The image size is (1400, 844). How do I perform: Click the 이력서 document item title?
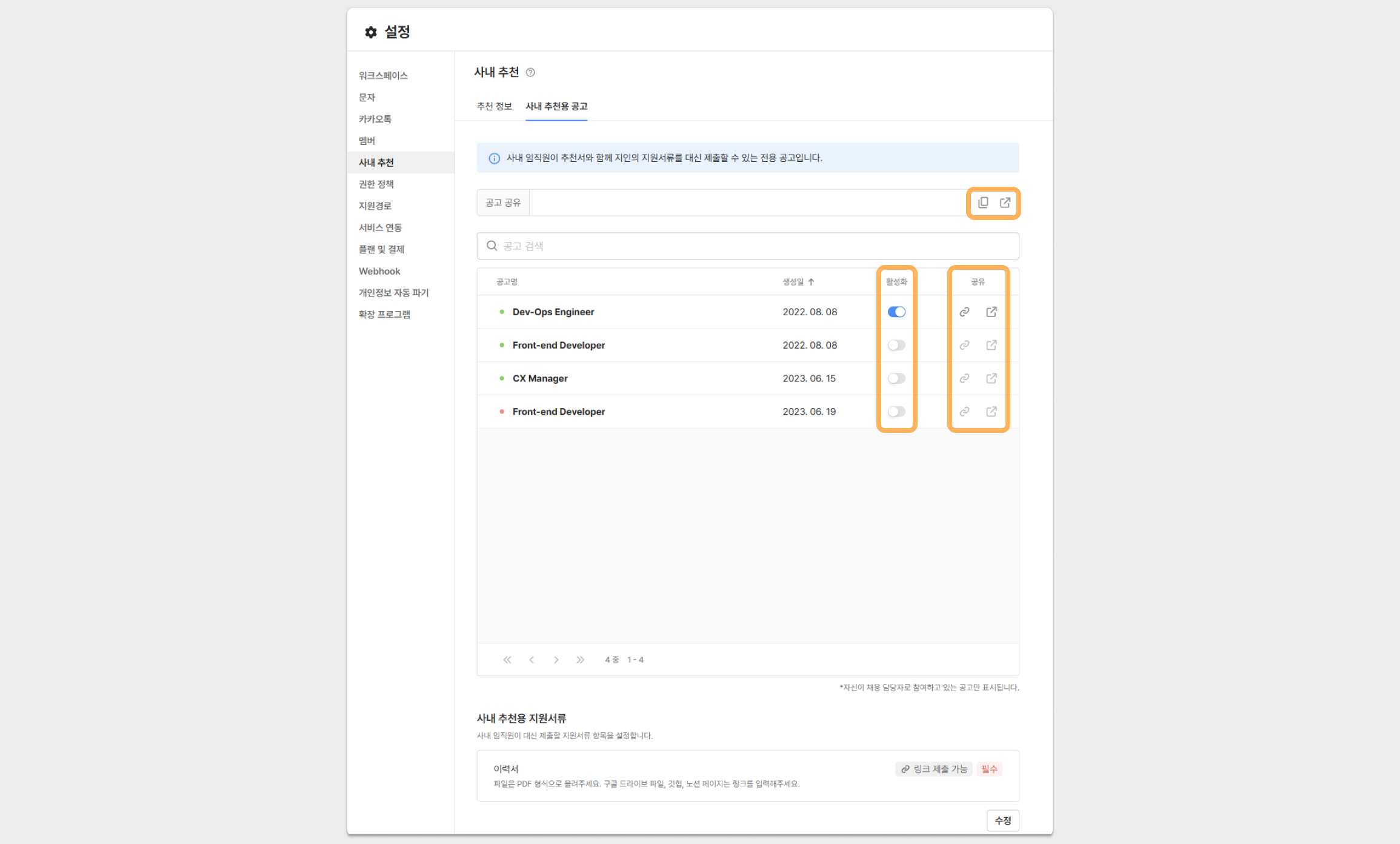coord(506,769)
